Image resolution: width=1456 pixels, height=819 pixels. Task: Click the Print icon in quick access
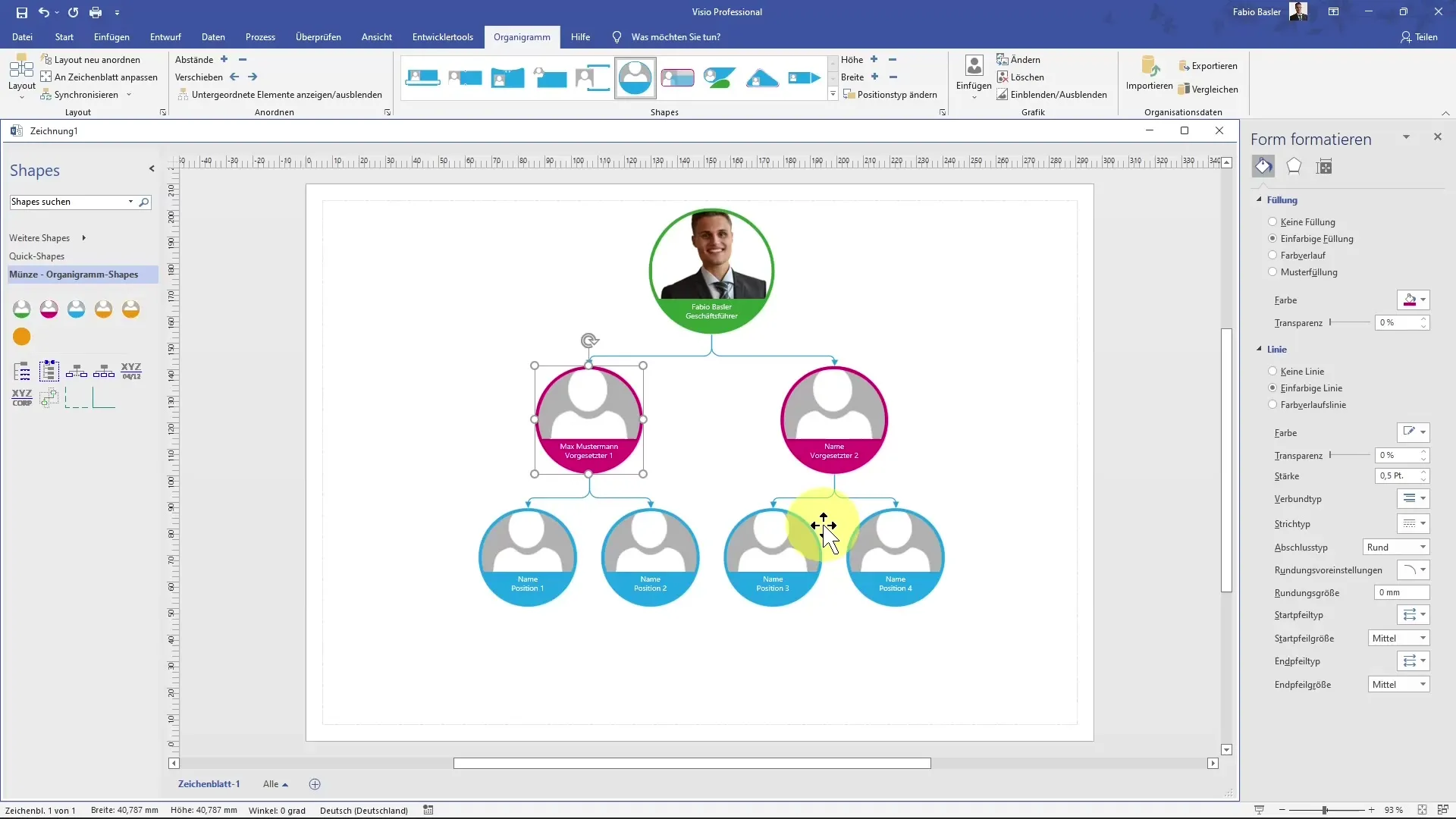pos(96,12)
